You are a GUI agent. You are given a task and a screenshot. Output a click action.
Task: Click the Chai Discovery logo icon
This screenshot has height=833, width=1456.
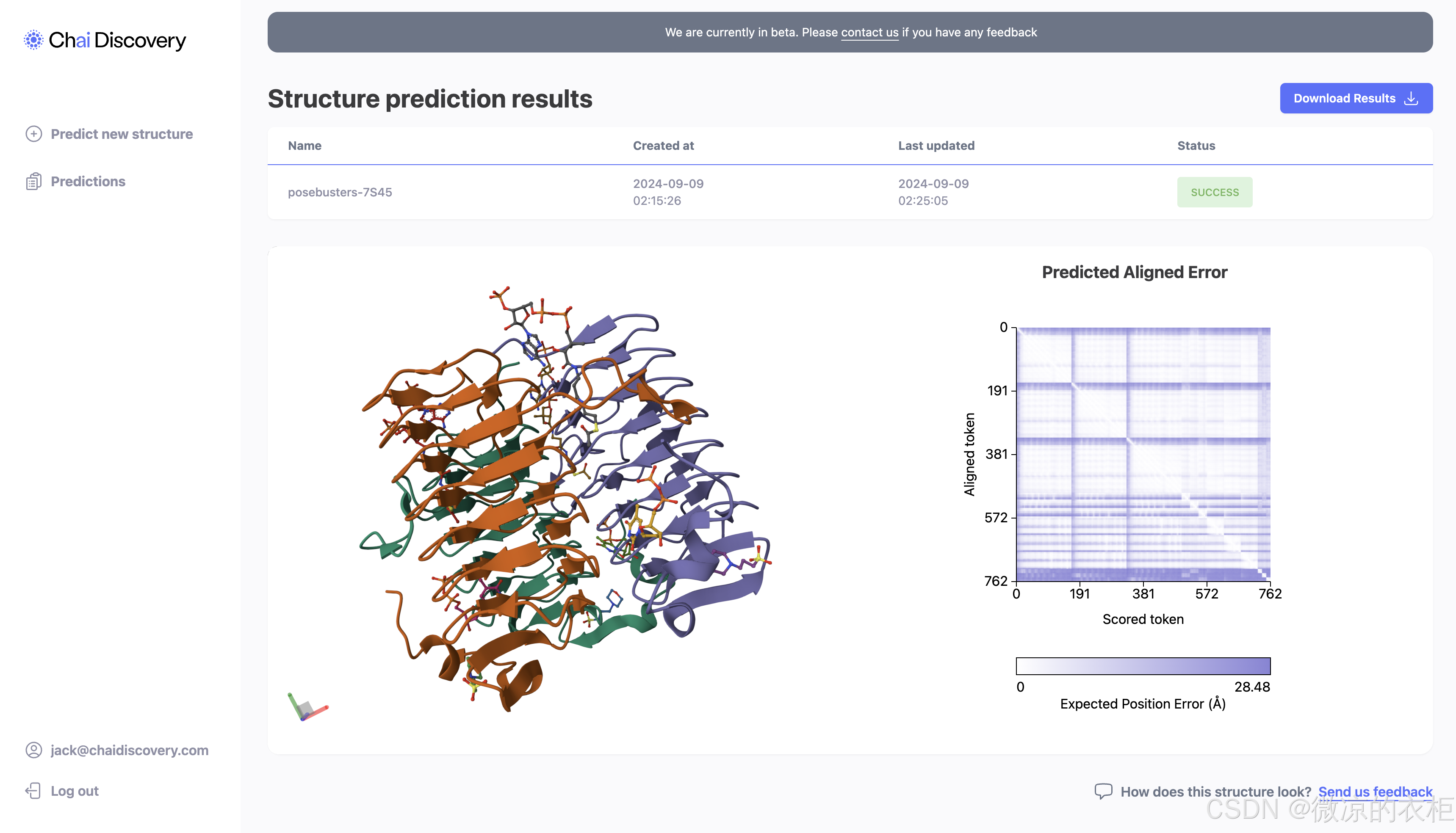pos(33,40)
